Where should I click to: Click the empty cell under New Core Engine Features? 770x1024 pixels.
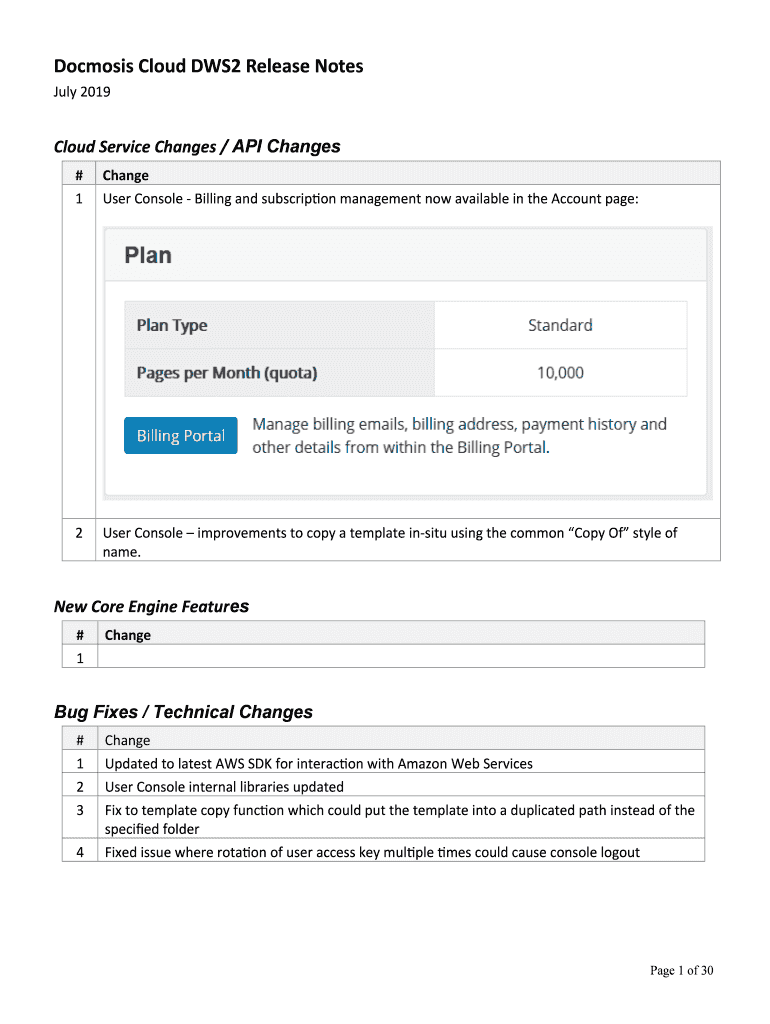point(400,657)
